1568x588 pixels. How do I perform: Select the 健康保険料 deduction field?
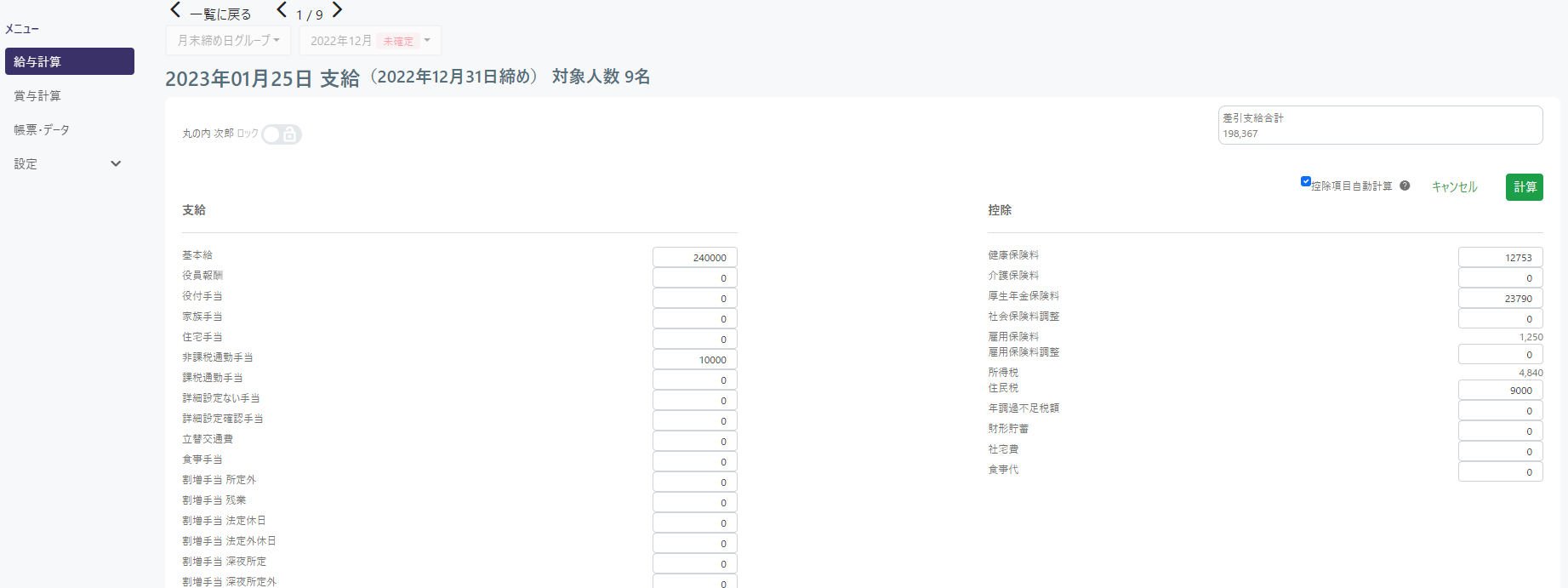[x=1500, y=257]
